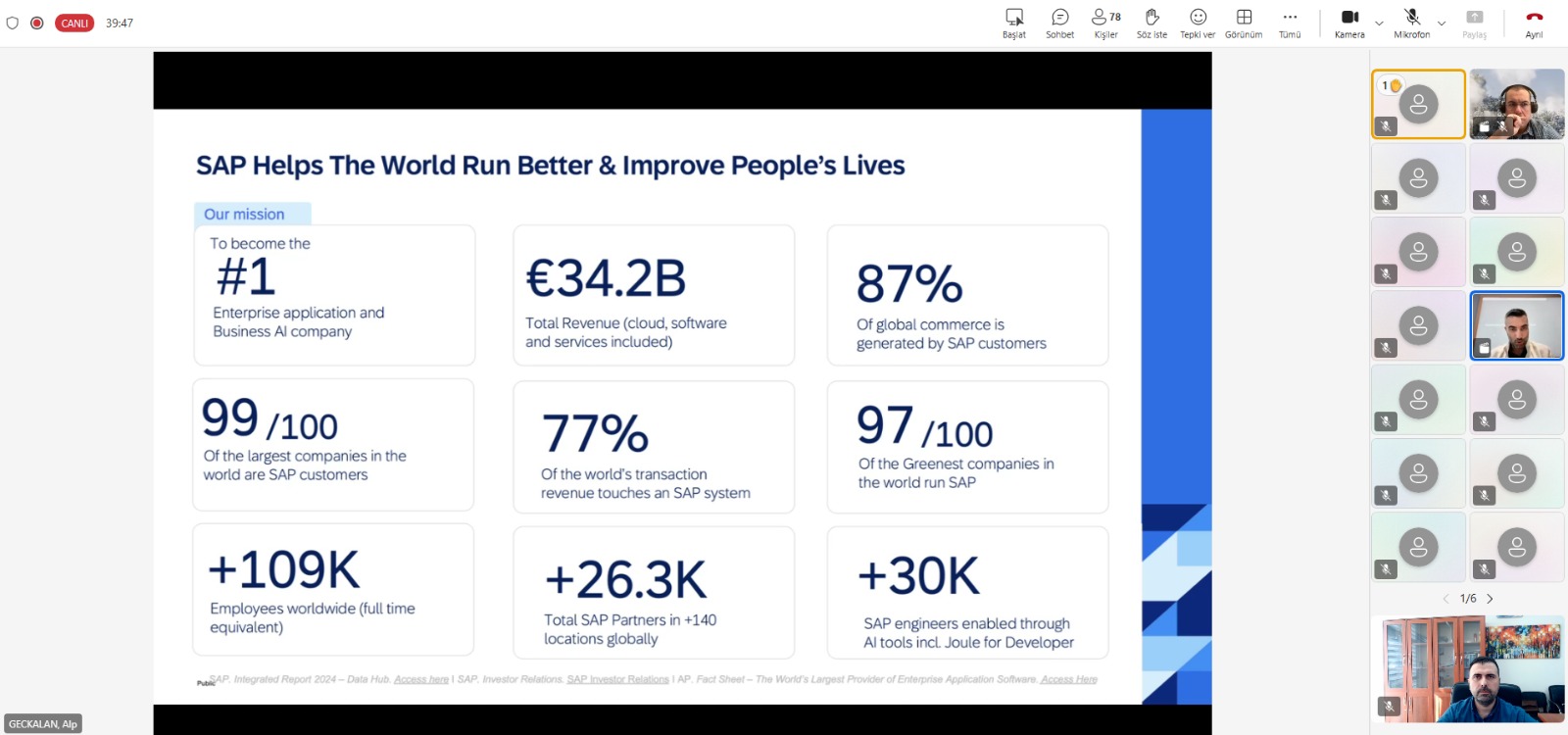Click the 87% global commerce figure

coord(909,283)
